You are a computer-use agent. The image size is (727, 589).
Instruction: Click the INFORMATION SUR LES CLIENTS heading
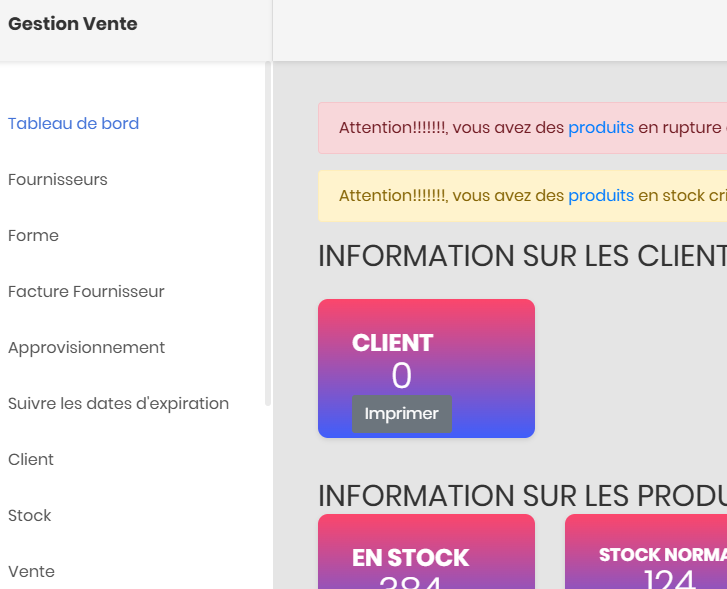pyautogui.click(x=523, y=256)
